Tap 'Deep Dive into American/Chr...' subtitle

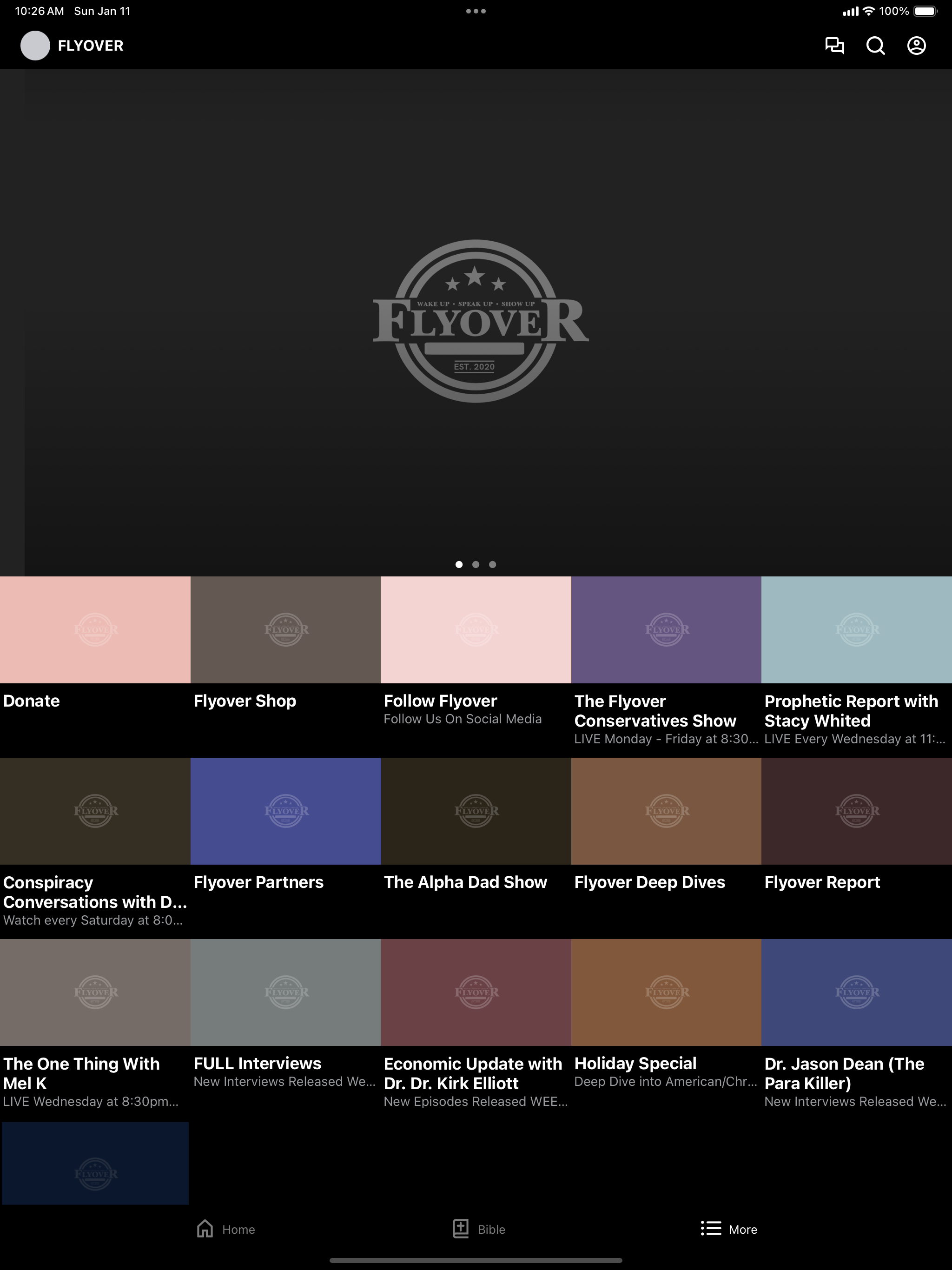(x=666, y=1082)
